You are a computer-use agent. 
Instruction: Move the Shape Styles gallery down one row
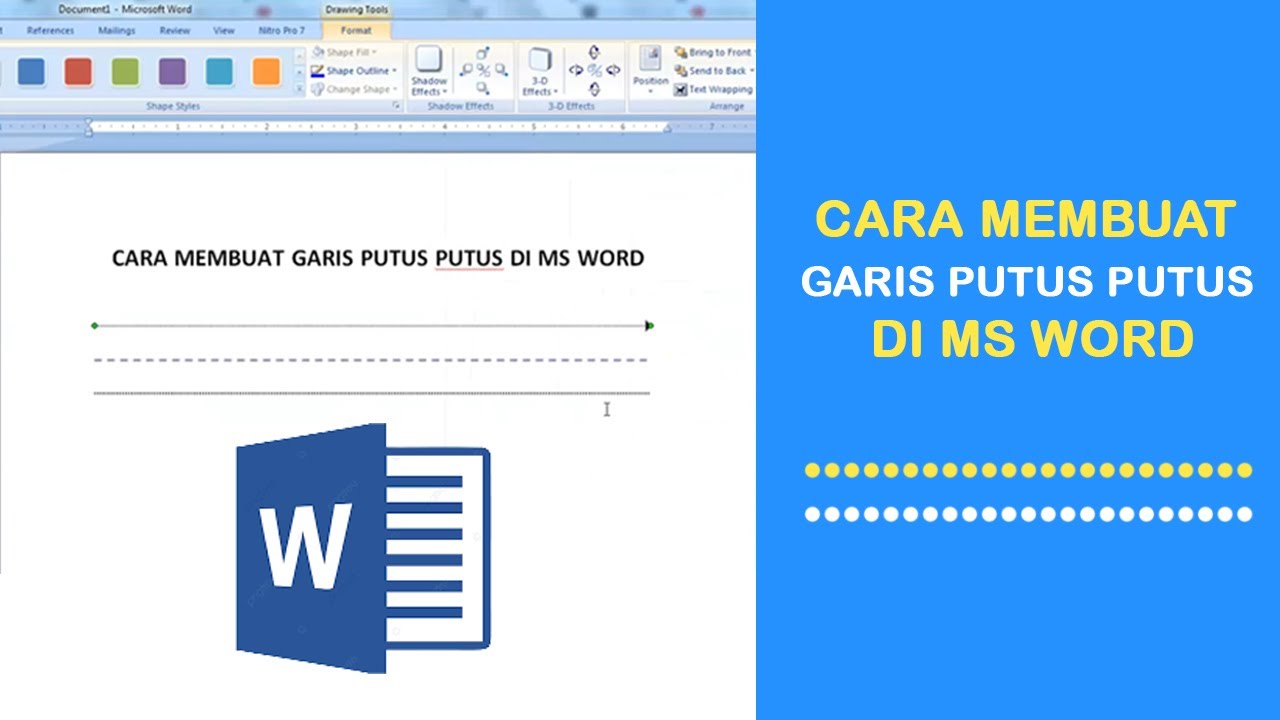tap(299, 72)
